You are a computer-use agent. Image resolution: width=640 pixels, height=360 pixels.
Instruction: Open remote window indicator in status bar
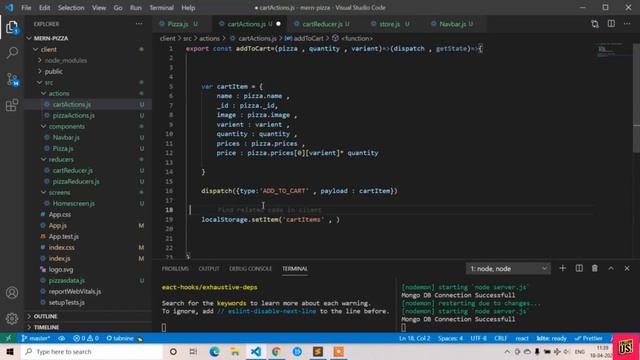[x=8, y=338]
